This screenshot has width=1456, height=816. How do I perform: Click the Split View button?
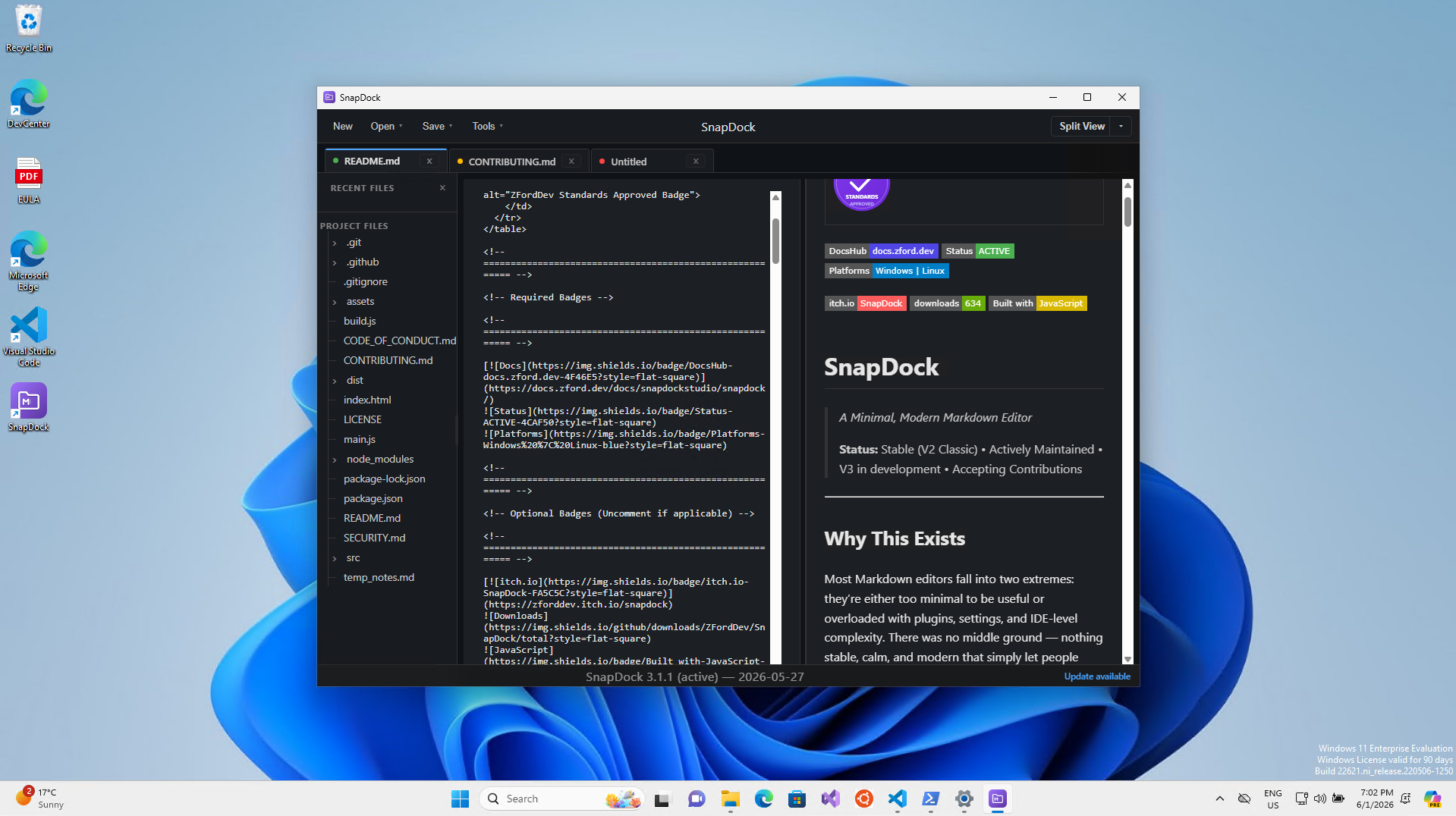(x=1081, y=126)
